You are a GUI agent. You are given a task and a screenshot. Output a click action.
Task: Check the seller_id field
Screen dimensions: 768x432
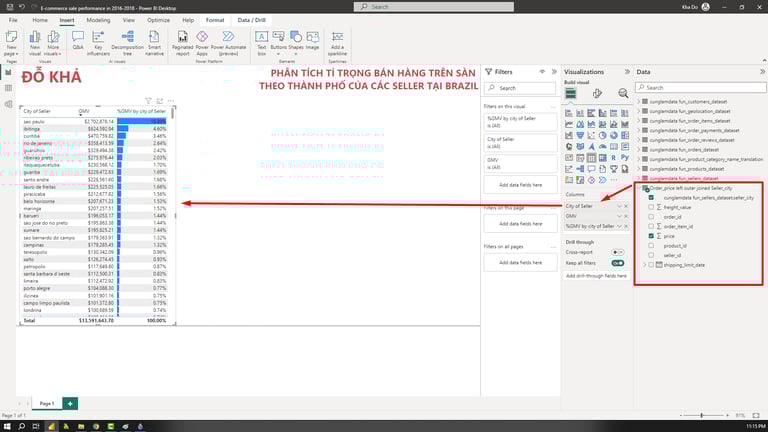[x=651, y=255]
